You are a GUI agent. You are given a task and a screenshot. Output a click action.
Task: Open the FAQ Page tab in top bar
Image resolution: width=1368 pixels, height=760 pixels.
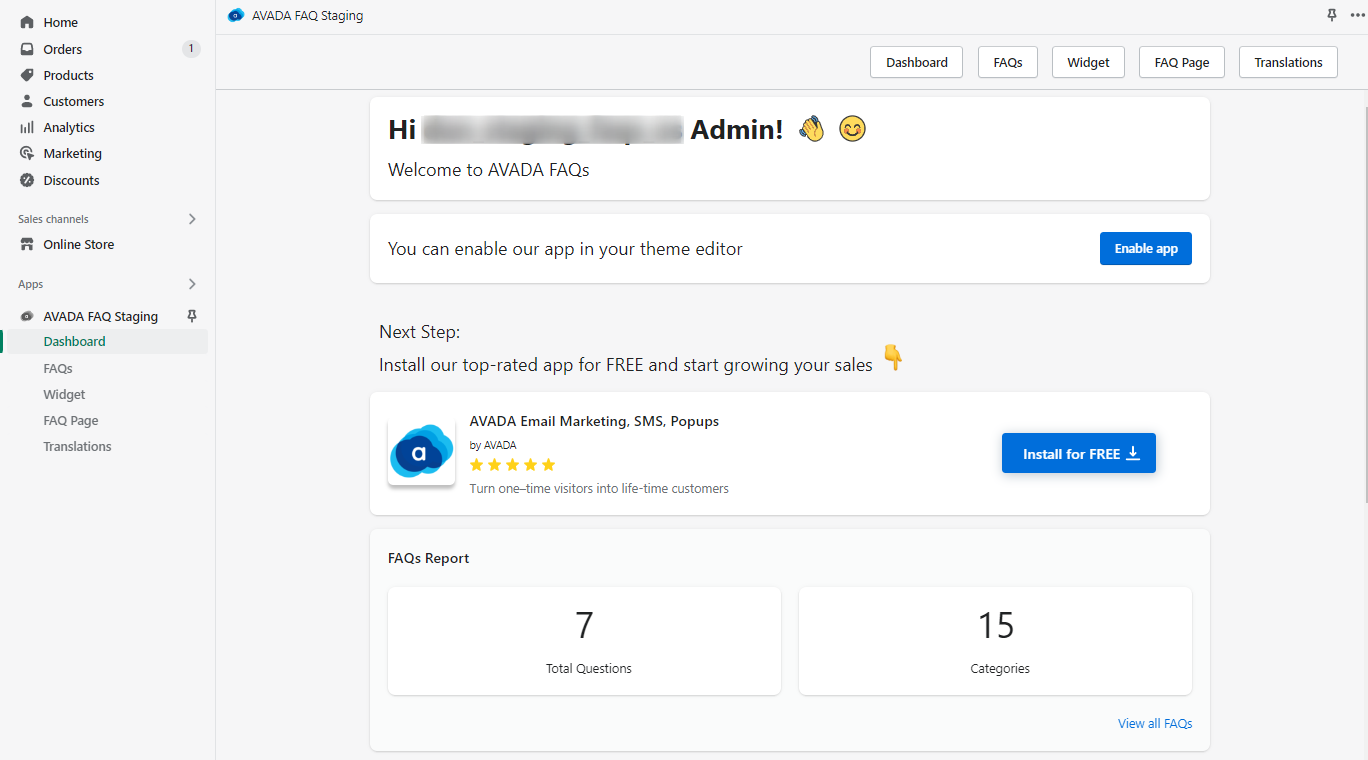coord(1182,62)
